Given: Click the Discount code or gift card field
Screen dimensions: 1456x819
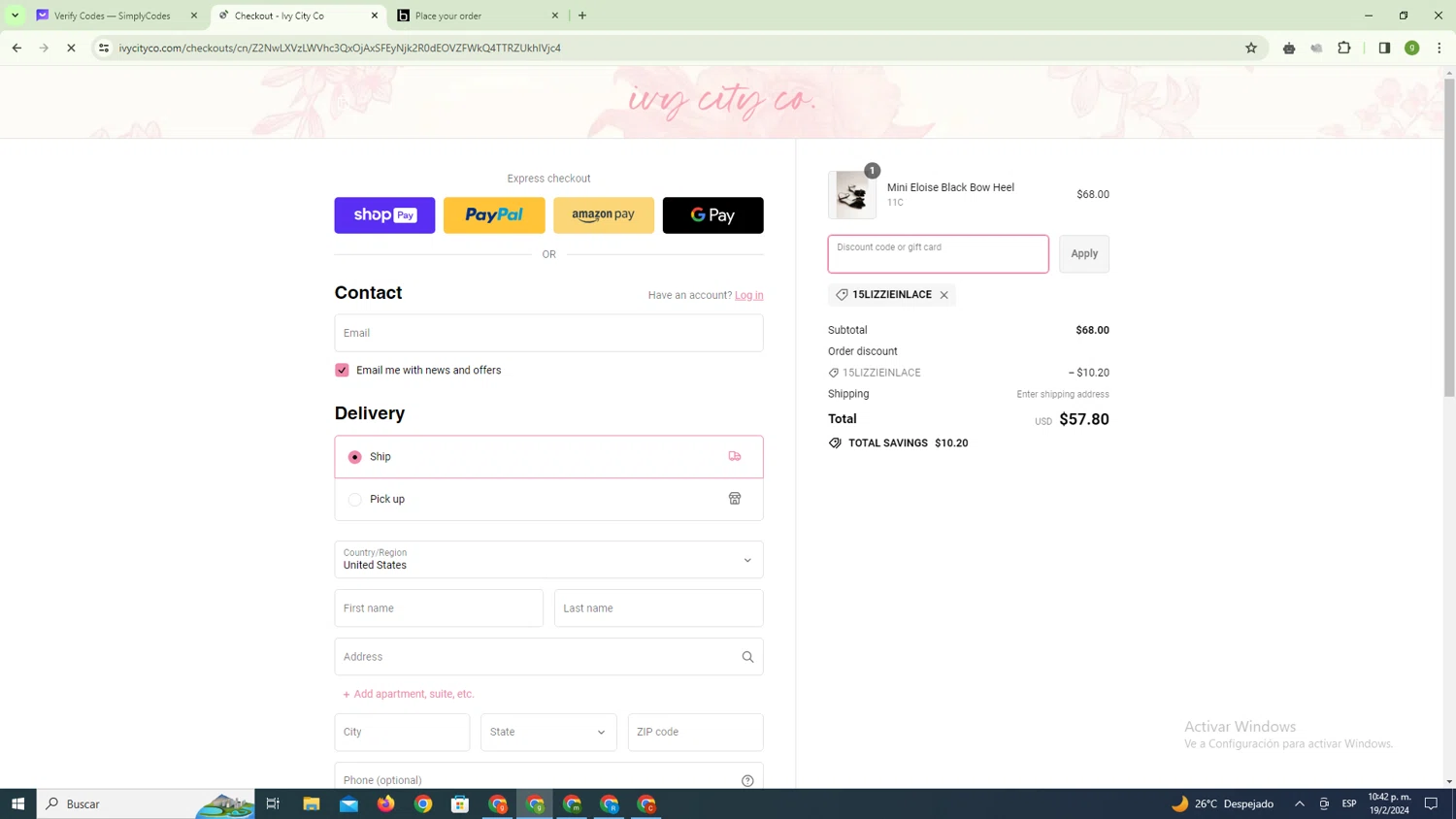Looking at the screenshot, I should pyautogui.click(x=939, y=254).
